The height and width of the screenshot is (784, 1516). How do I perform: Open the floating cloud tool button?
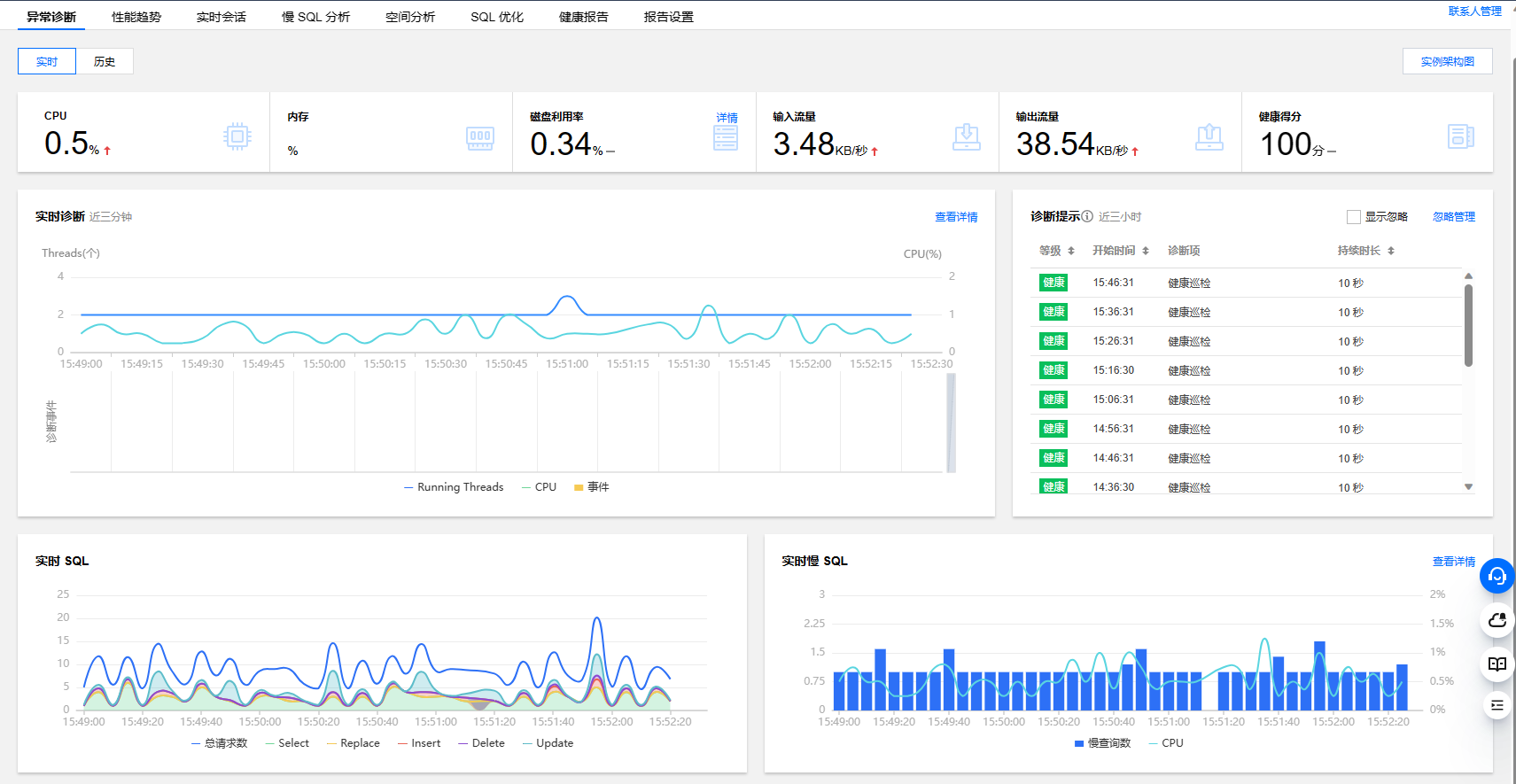pyautogui.click(x=1497, y=620)
